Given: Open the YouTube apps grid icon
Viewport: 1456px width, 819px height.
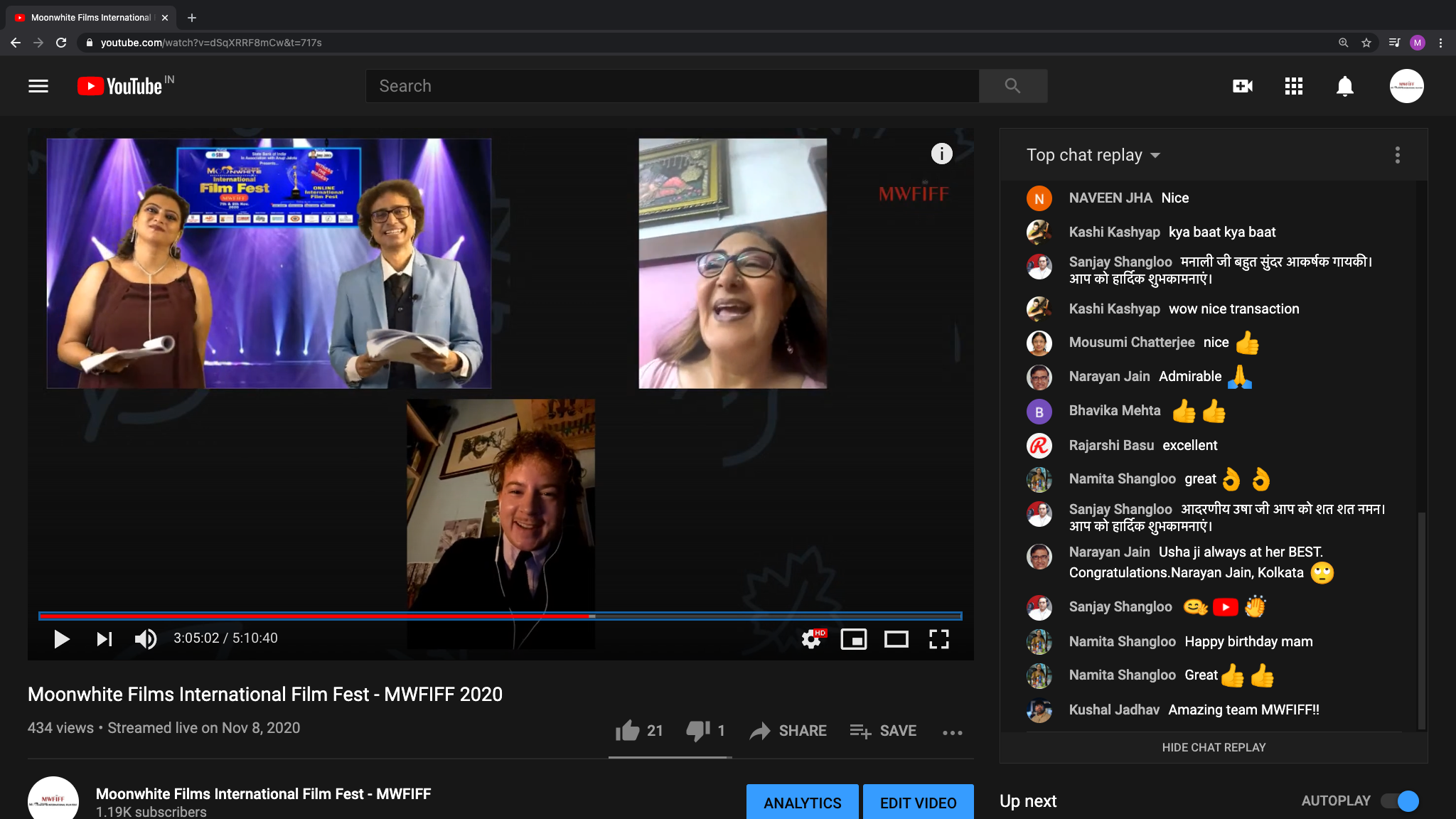Looking at the screenshot, I should coord(1294,86).
